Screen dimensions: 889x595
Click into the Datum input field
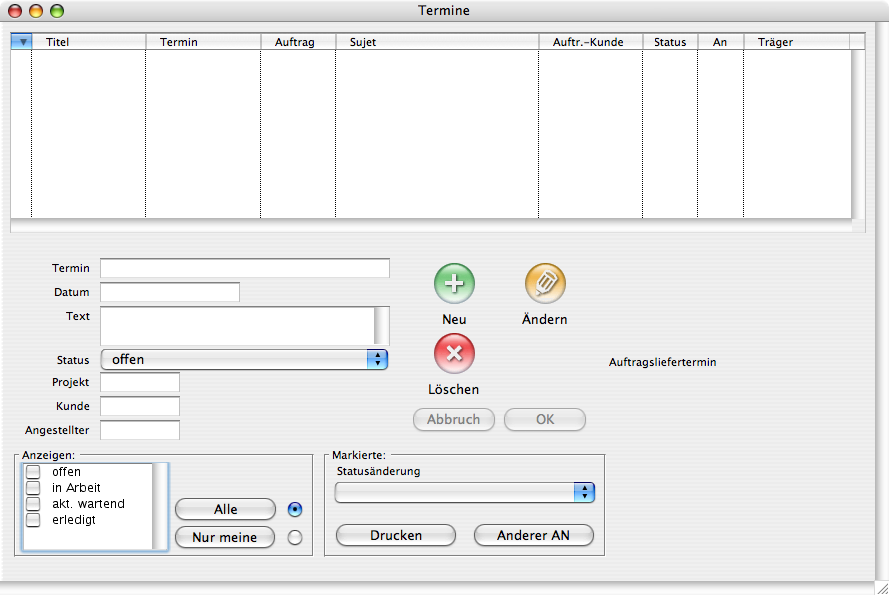[170, 292]
